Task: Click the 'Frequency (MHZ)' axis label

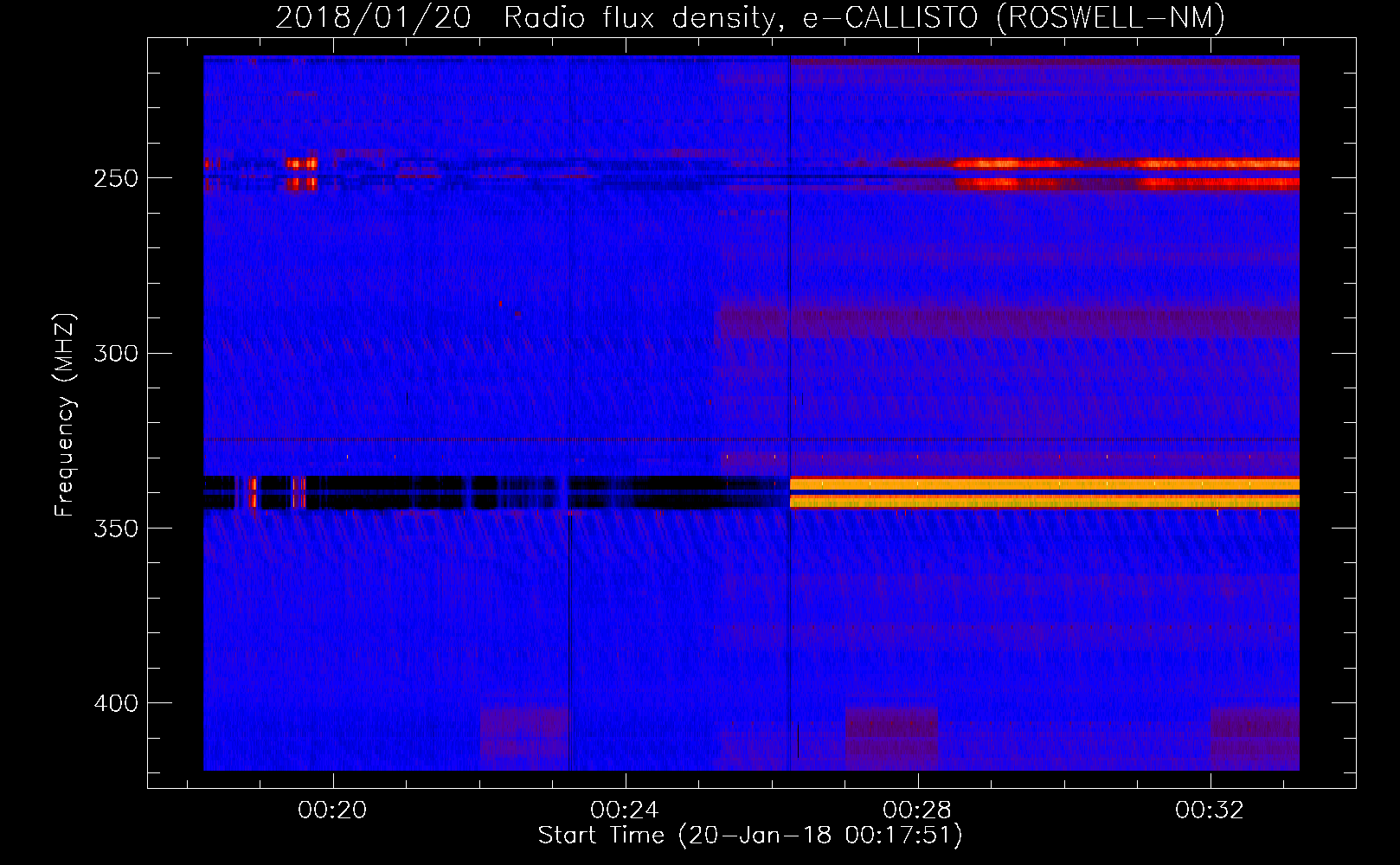Action: pos(64,415)
